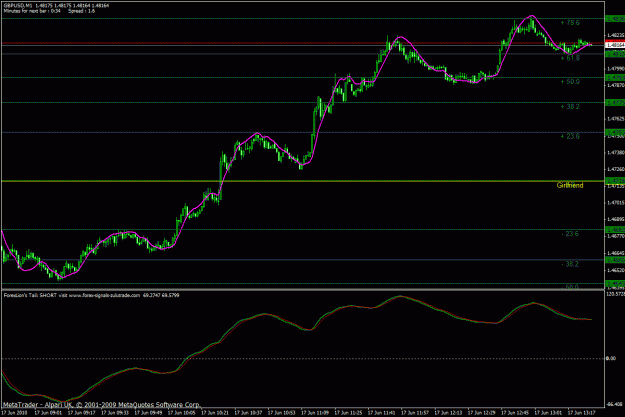Viewport: 625px width, 417px height.
Task: Click the '17 Jun 13:17' time axis label
Action: (x=582, y=413)
